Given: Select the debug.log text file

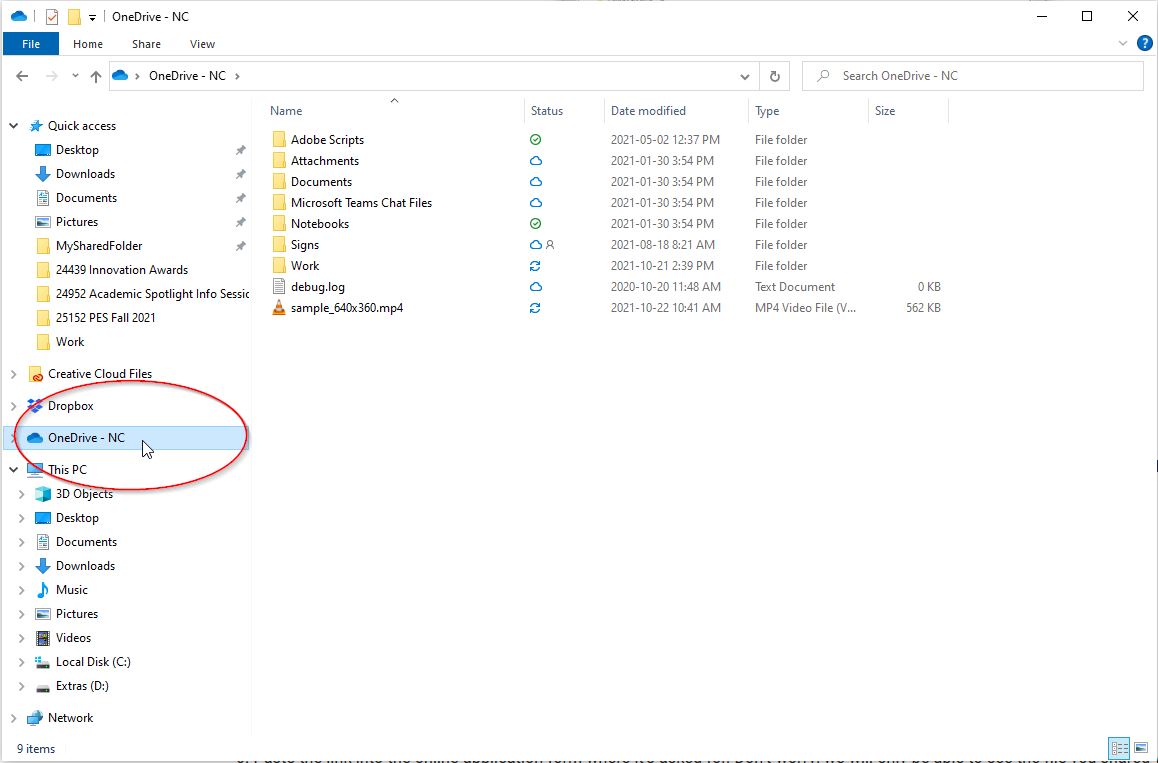Looking at the screenshot, I should 318,287.
